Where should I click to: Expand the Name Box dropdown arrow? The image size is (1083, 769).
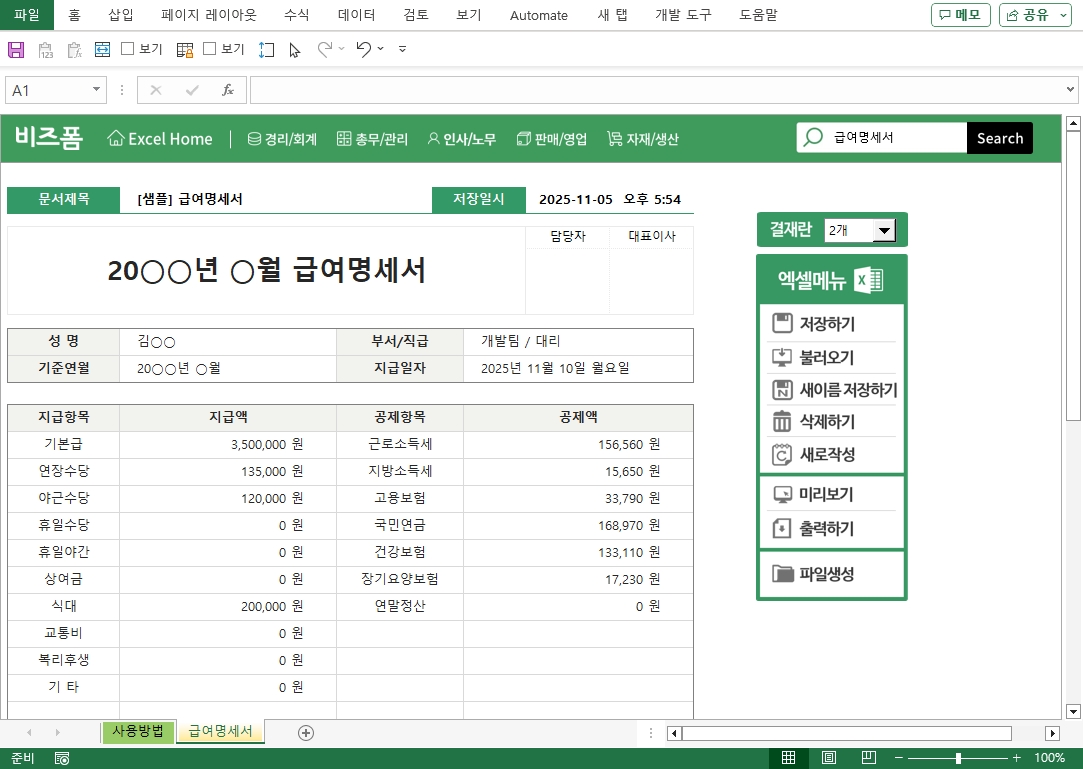click(x=96, y=90)
